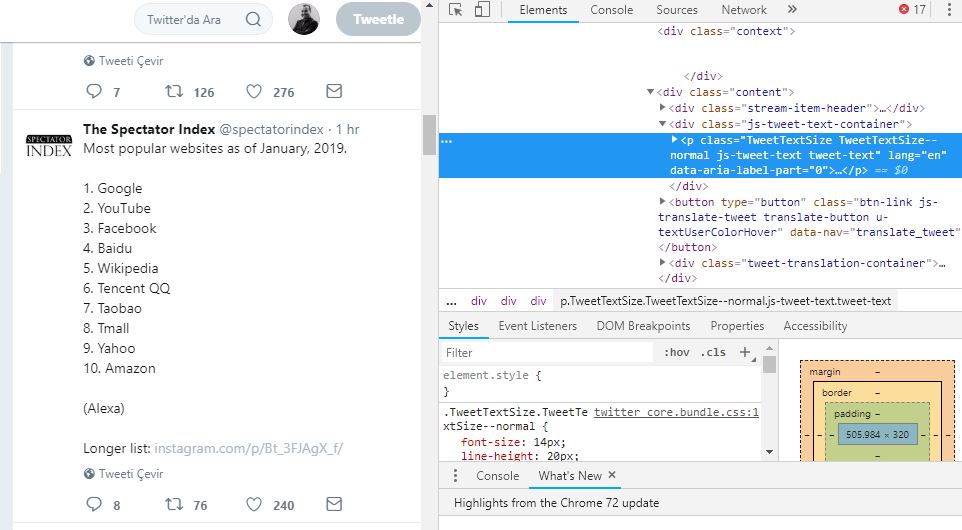The height and width of the screenshot is (530, 962).
Task: Click reply icon with 7 replies
Action: click(94, 91)
